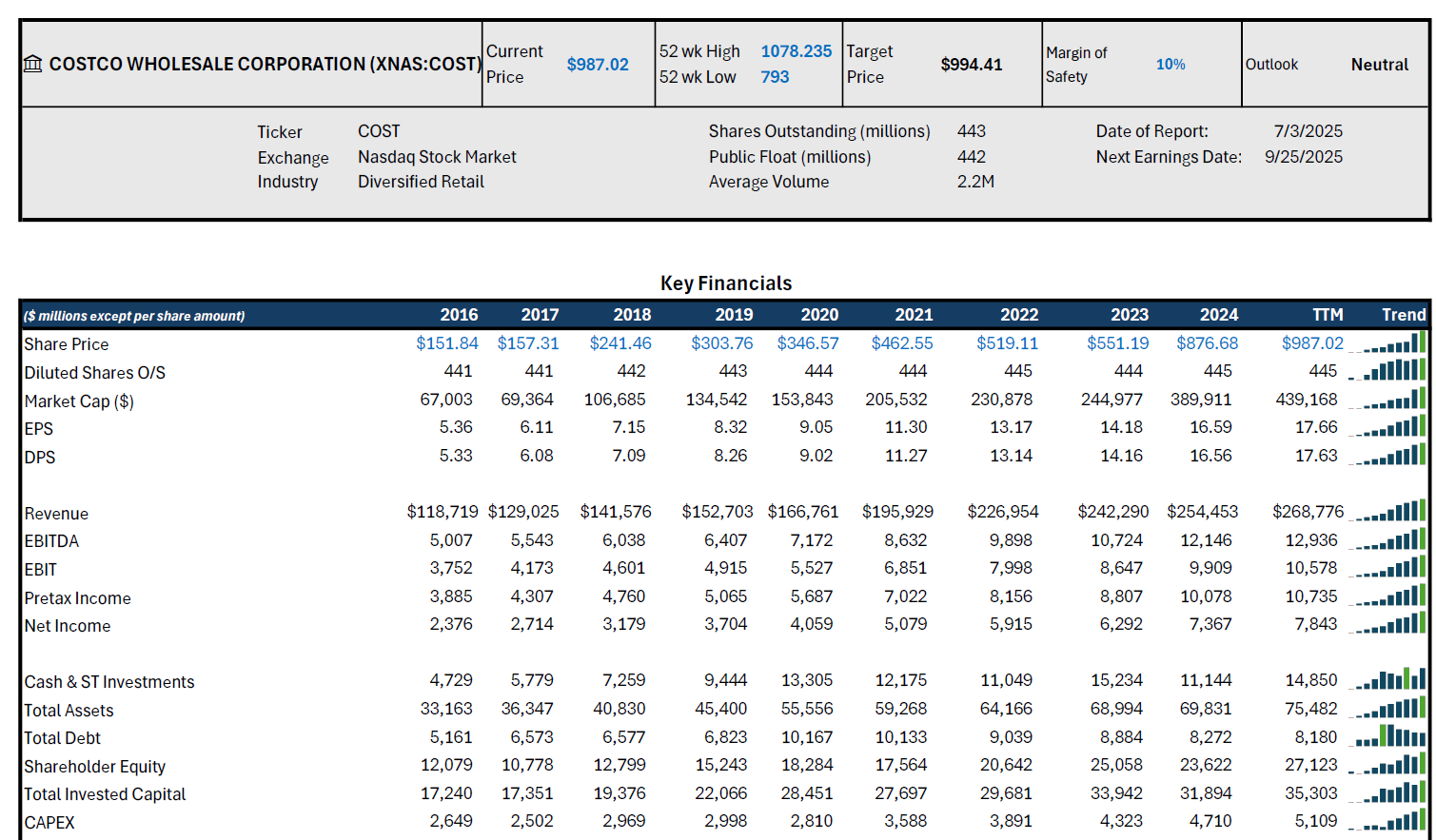Select the TTM column header
The image size is (1436, 840).
[1328, 315]
